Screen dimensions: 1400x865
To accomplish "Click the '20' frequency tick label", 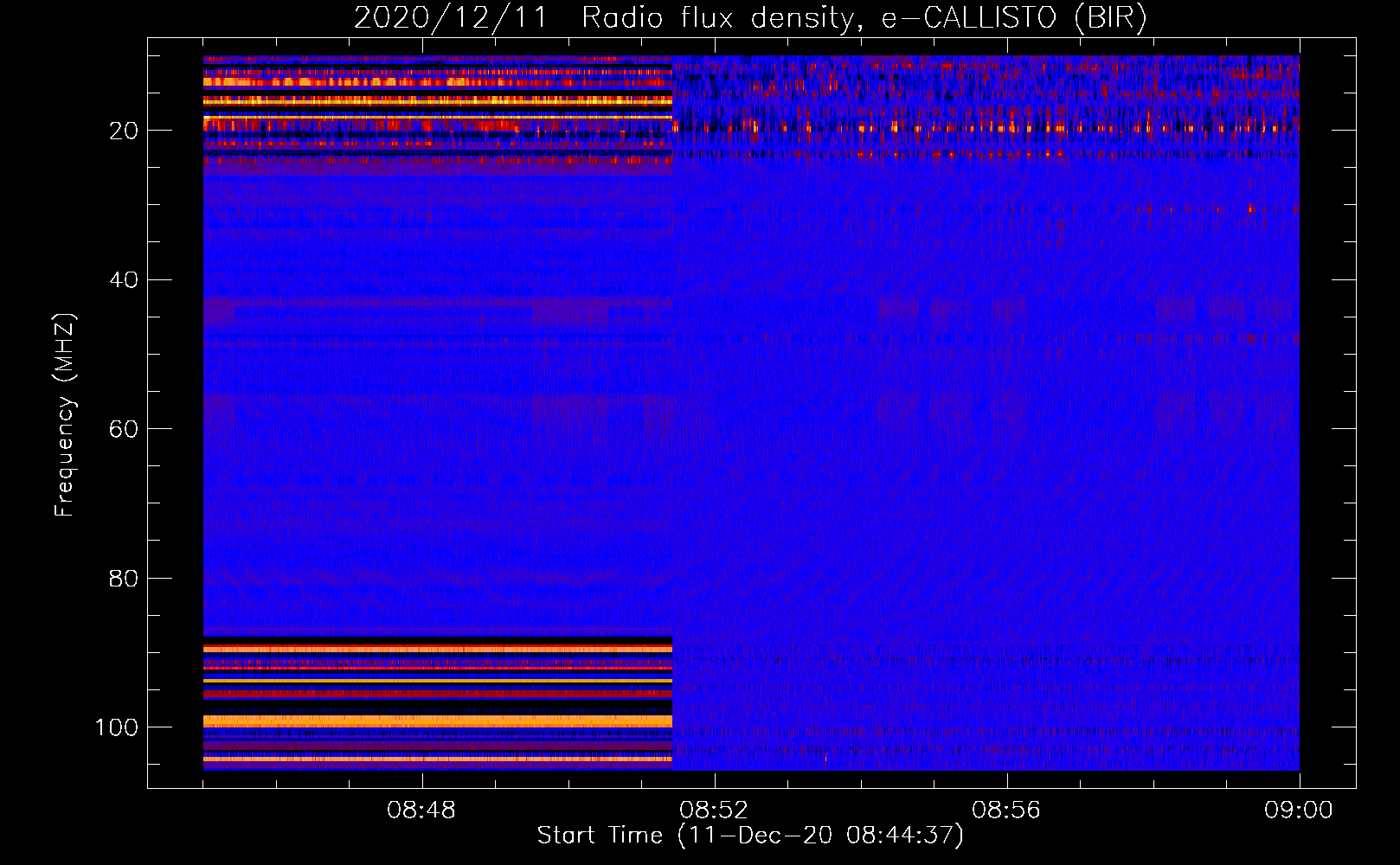I will [x=124, y=131].
